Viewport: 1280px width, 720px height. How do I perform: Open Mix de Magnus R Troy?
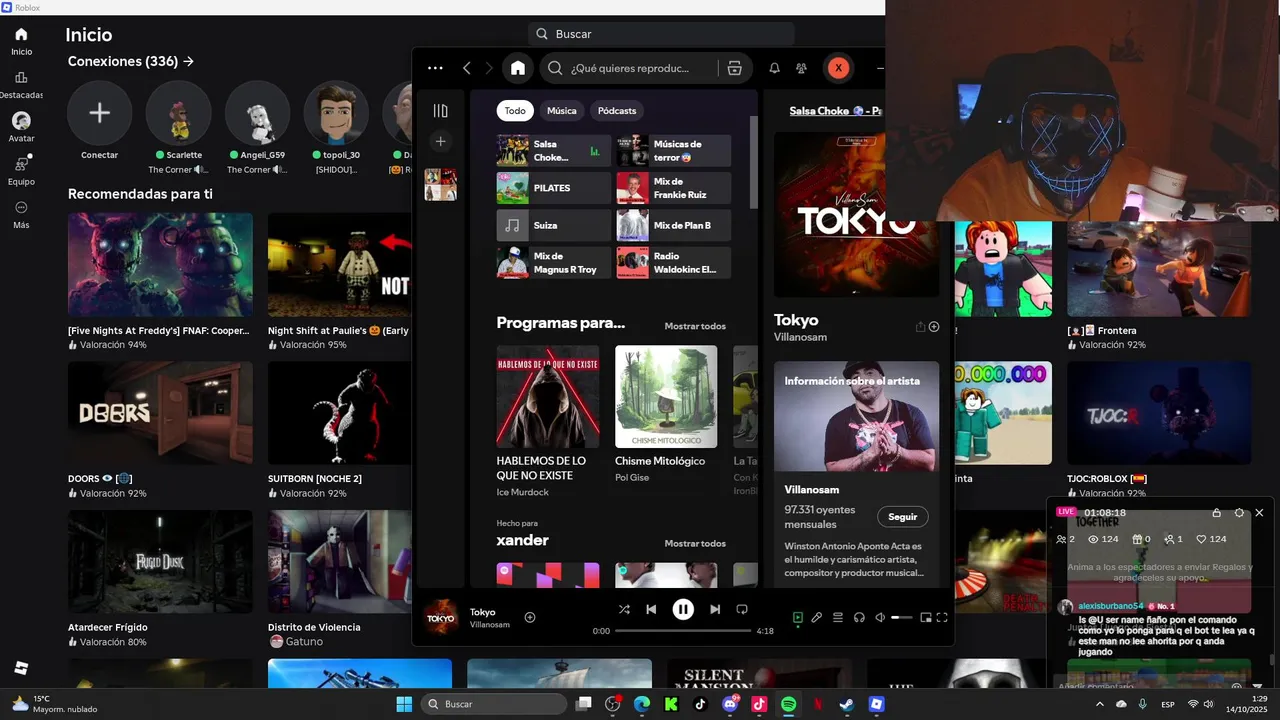[x=553, y=262]
